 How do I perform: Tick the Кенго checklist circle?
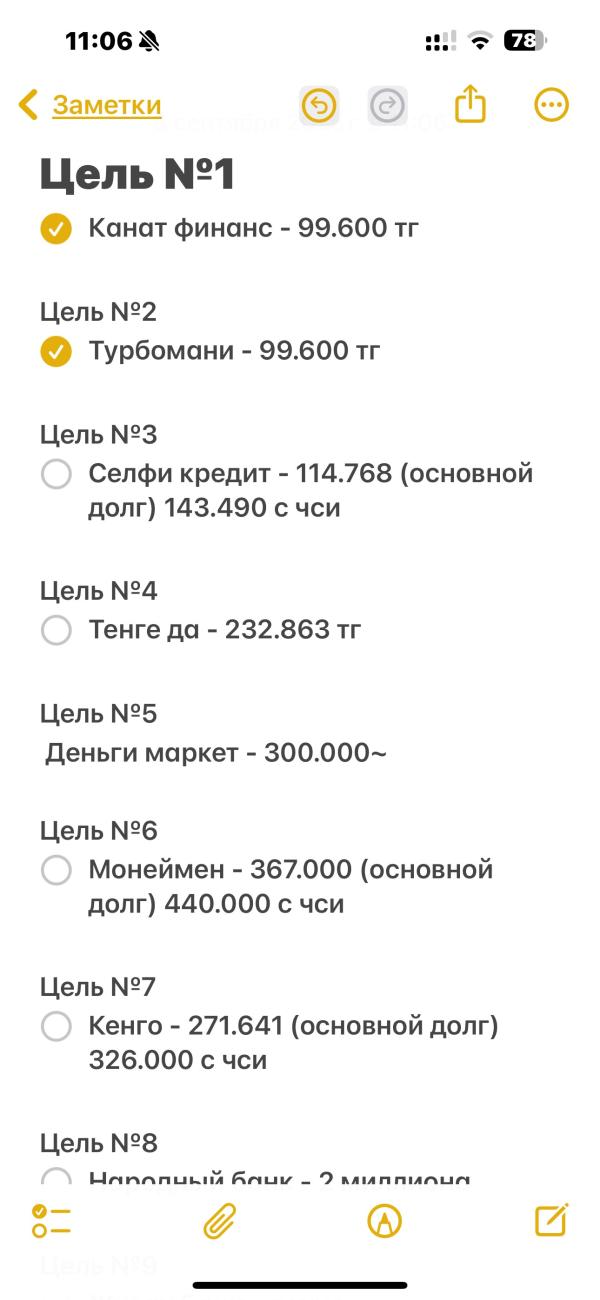(56, 1026)
